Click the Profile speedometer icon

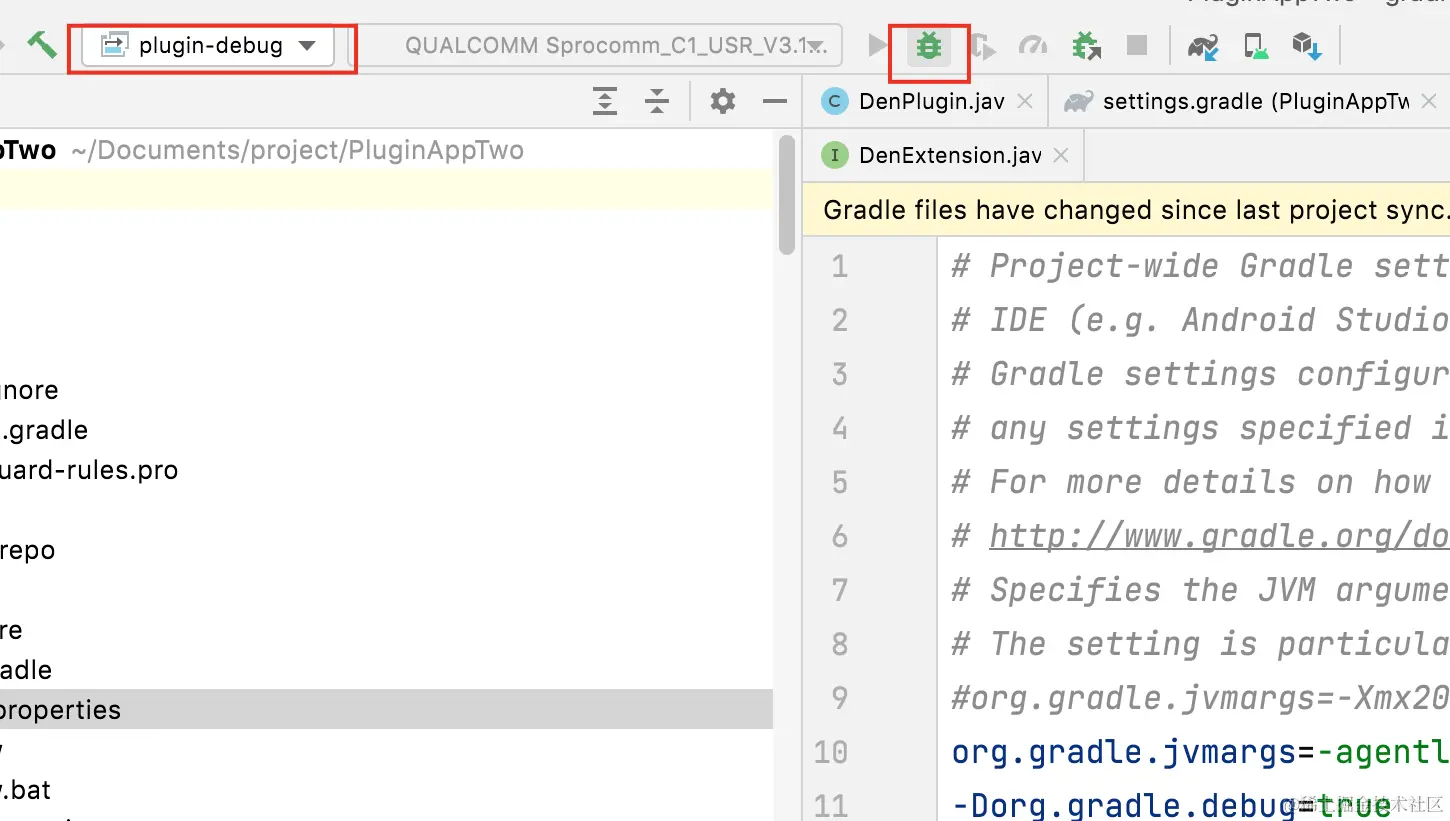tap(1033, 45)
